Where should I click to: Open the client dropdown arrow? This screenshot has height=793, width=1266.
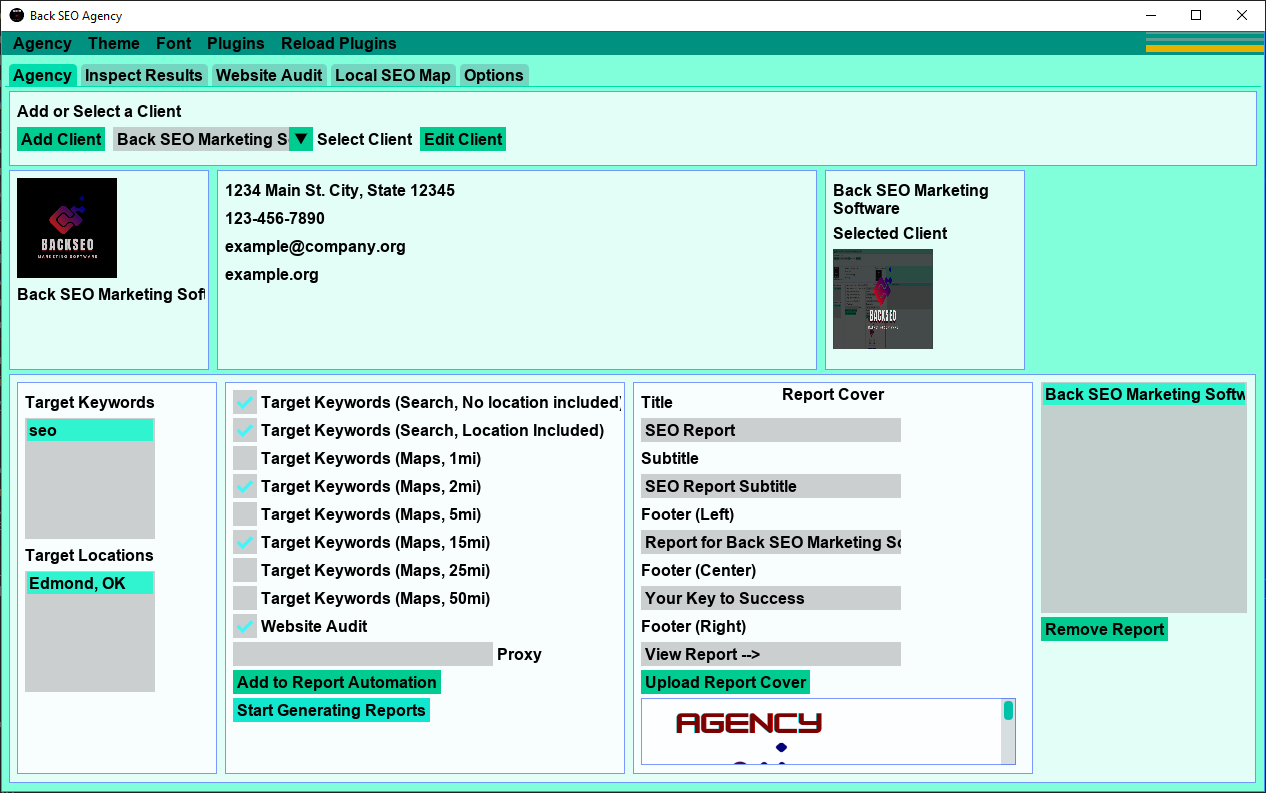point(301,139)
